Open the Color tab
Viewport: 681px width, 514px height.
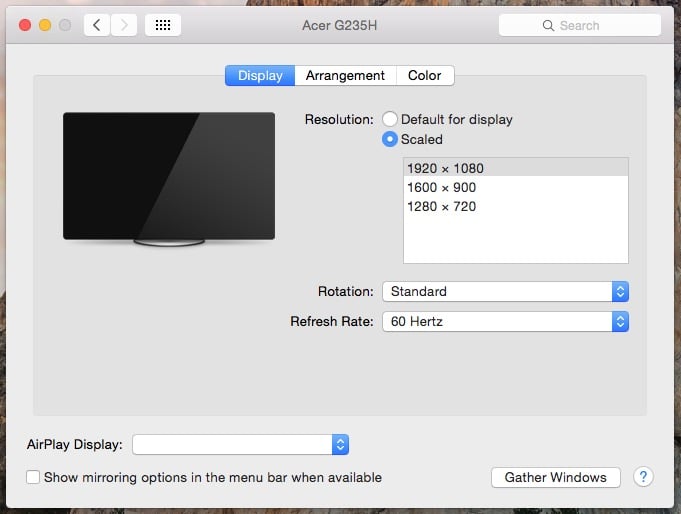[x=425, y=76]
